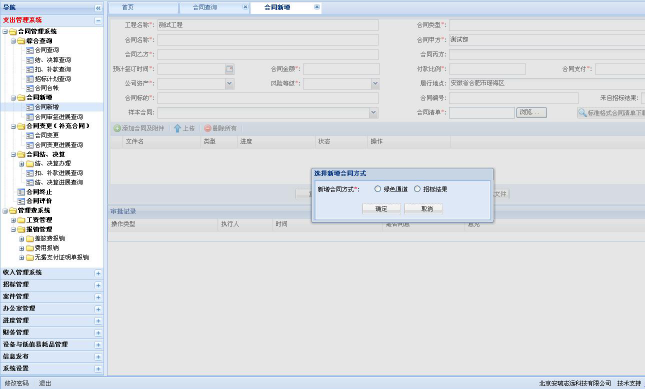Viewport: 645px width, 389px height.
Task: Click the 确定 button in the dialog
Action: 381,208
